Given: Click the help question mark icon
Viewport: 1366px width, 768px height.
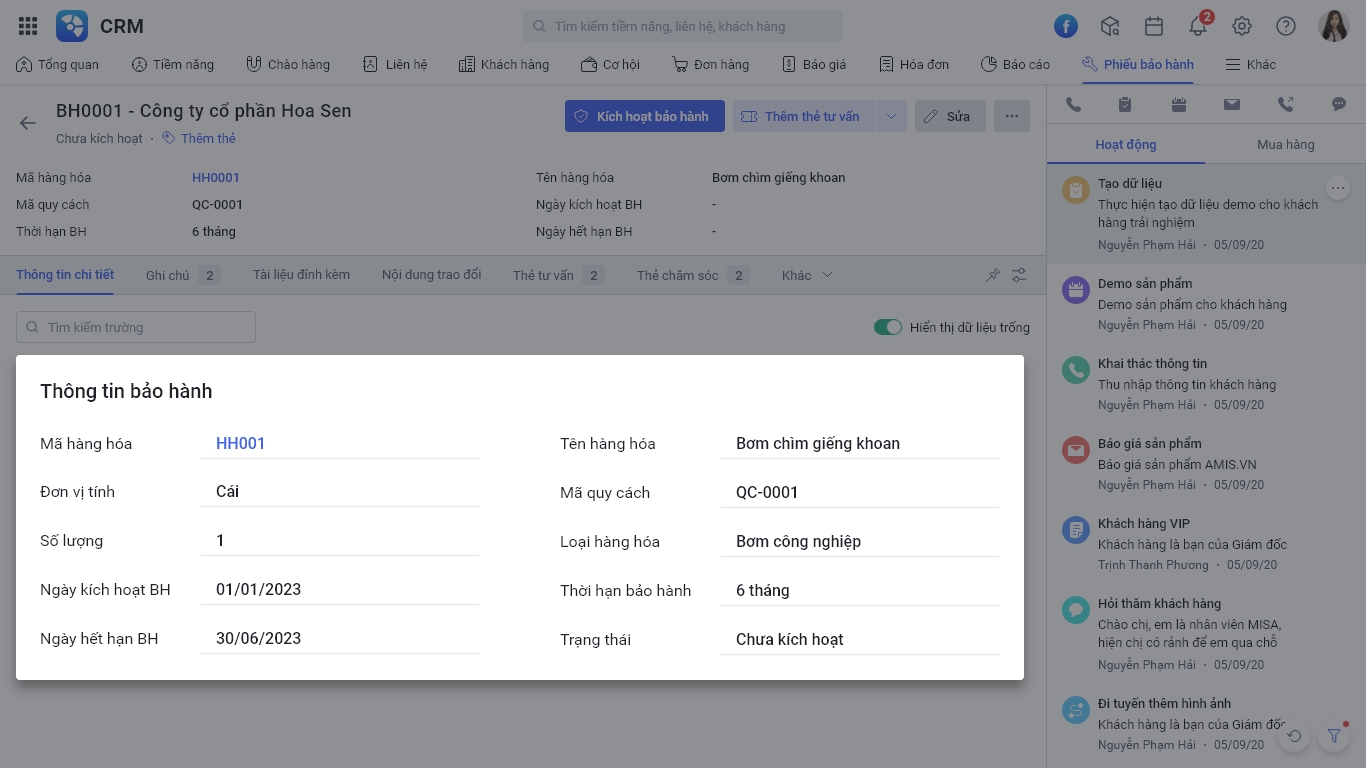Looking at the screenshot, I should pos(1286,26).
